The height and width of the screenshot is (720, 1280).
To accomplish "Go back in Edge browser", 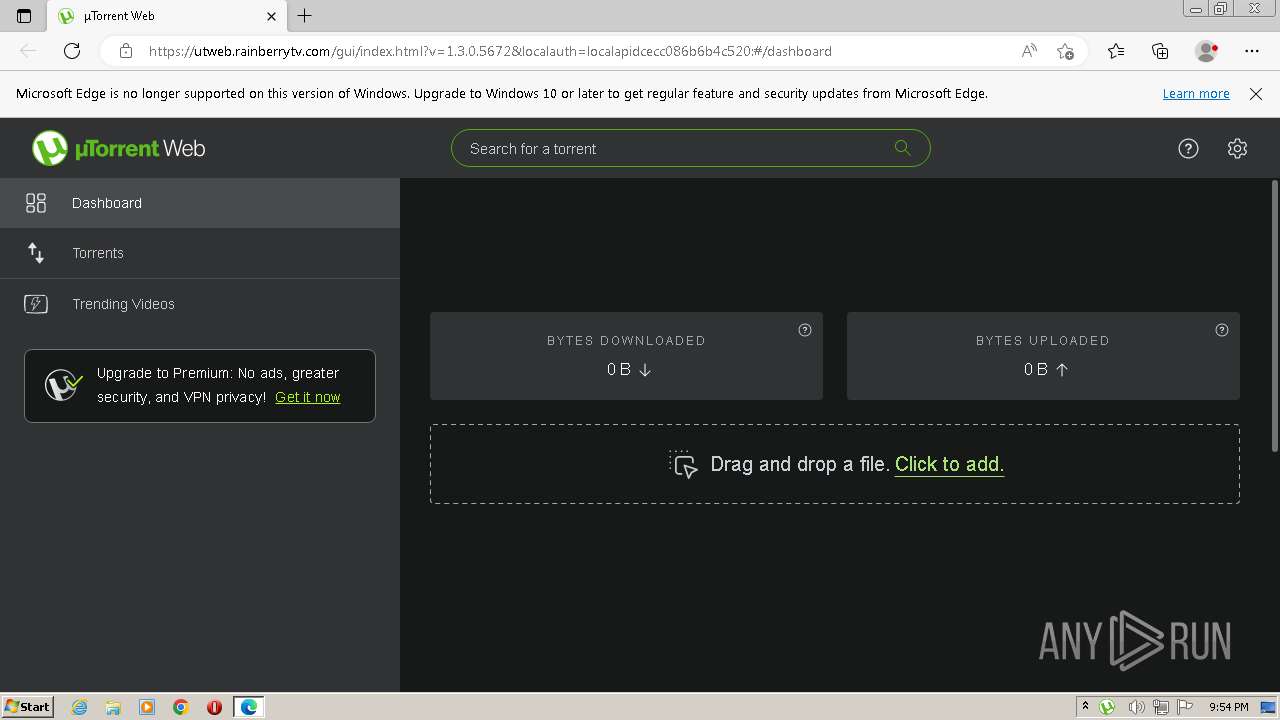I will point(28,51).
